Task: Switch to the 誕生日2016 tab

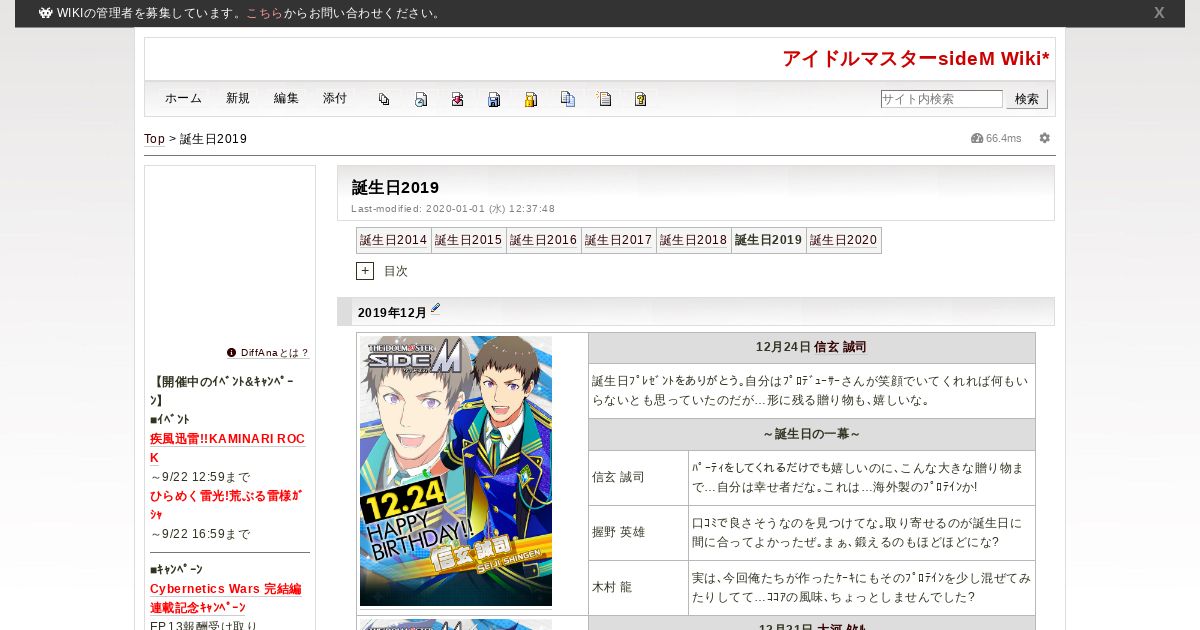Action: (x=544, y=240)
